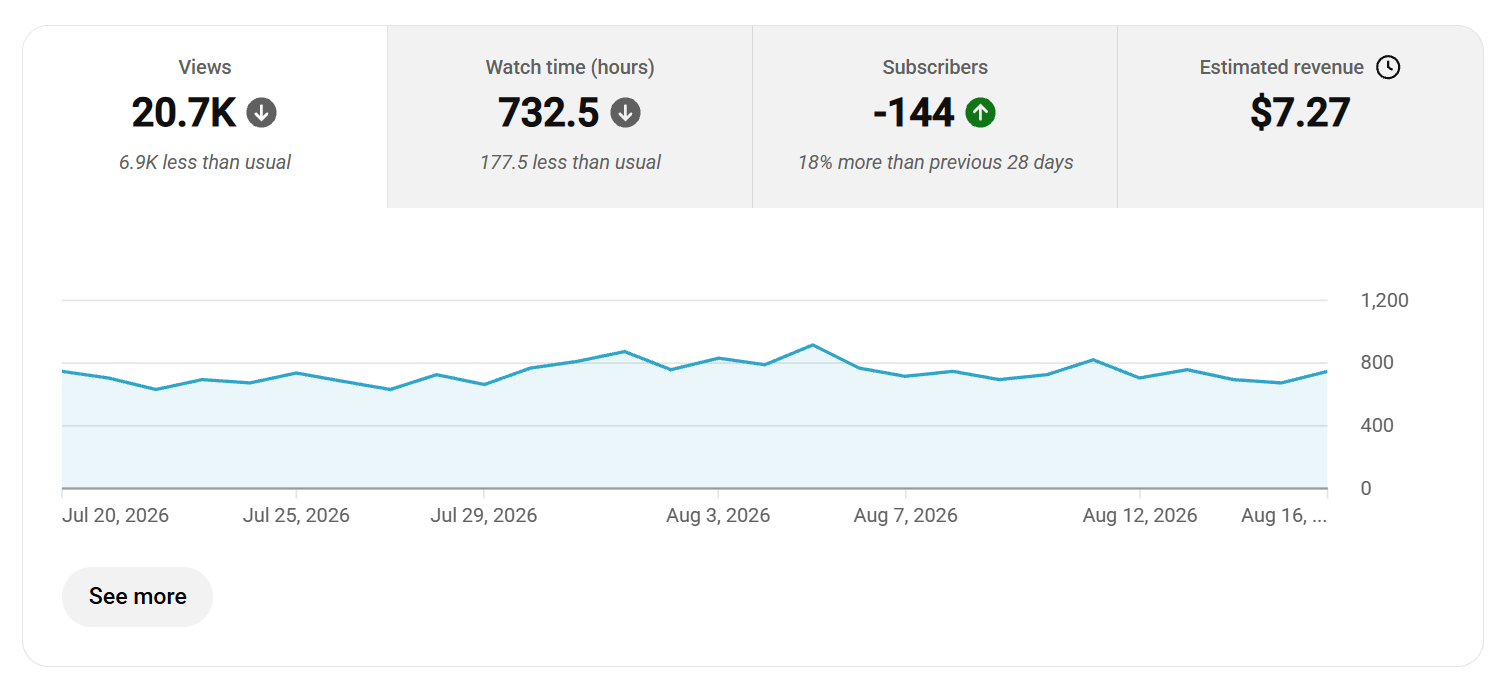Click the '6.9K less than usual' text
Screen dimensions: 1504x690
point(205,162)
